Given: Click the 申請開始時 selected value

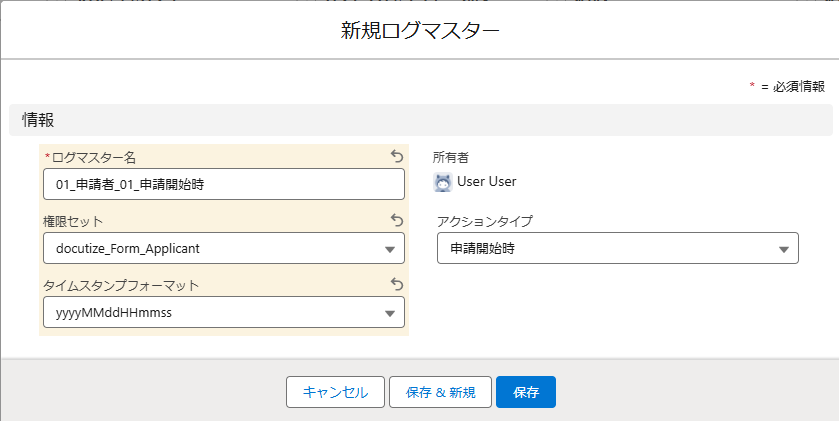Looking at the screenshot, I should point(482,249).
